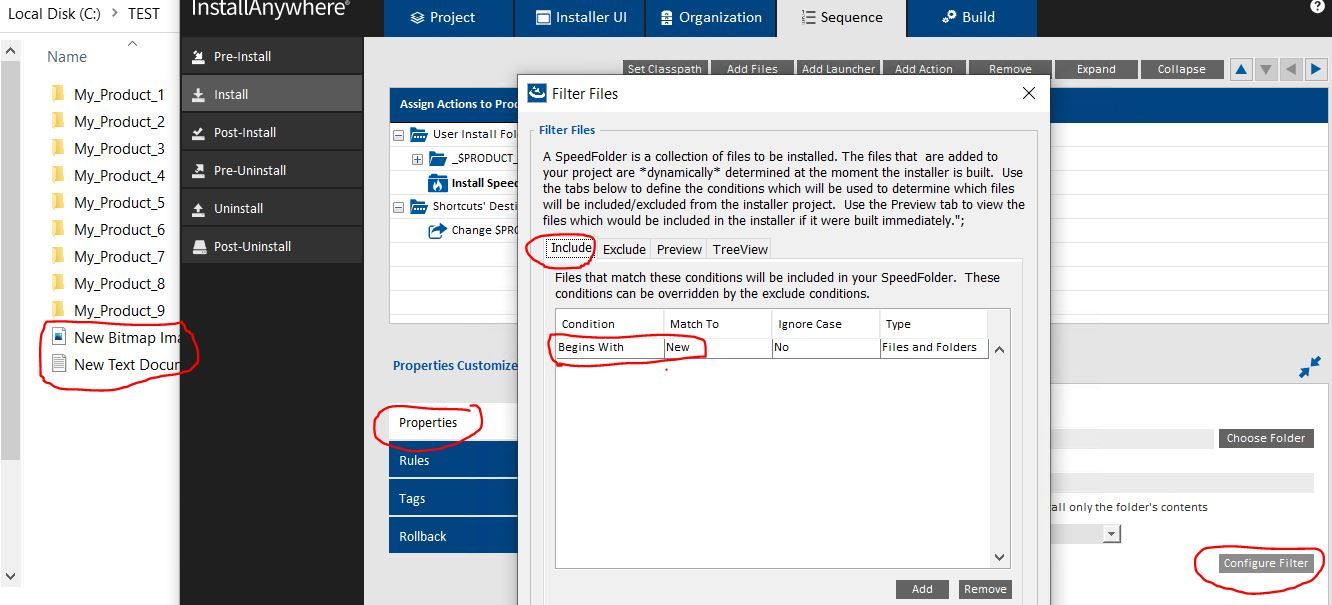1332x605 pixels.
Task: Select the Sequence tab
Action: 841,18
